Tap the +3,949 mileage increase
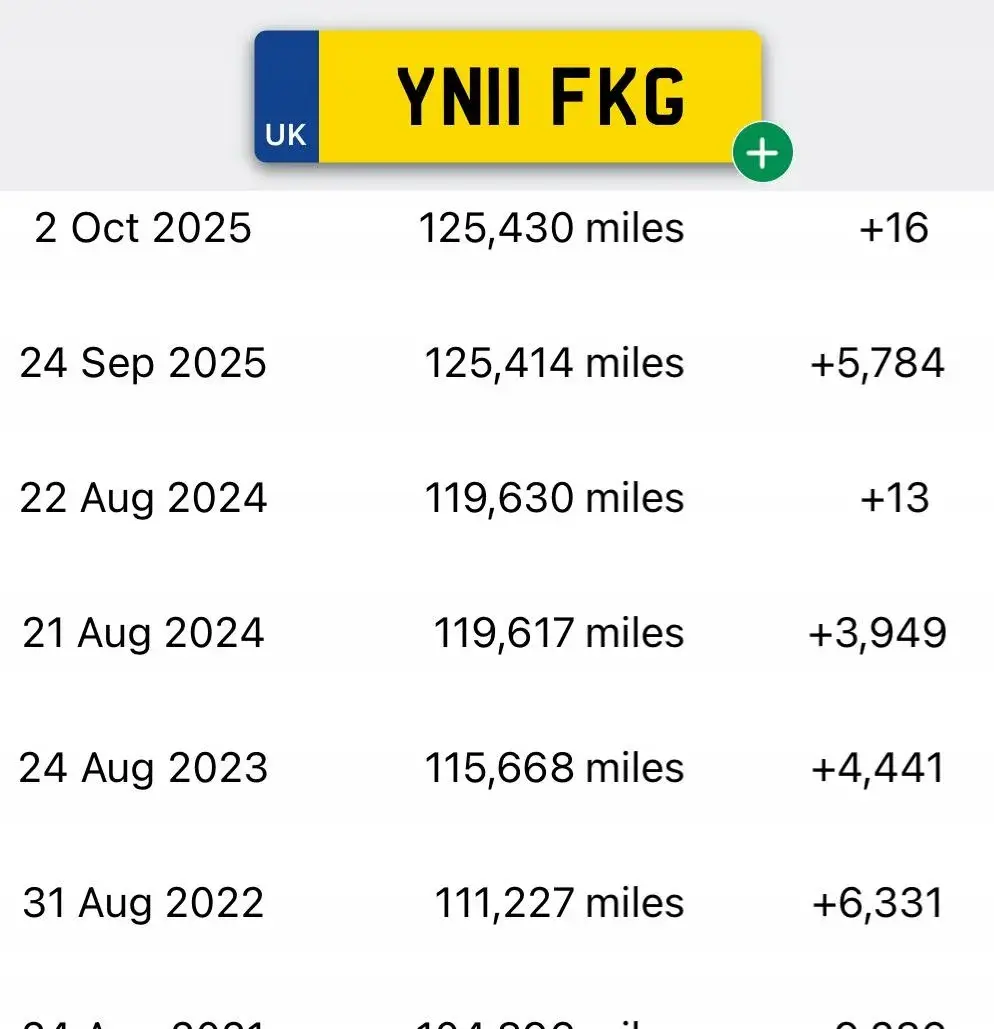This screenshot has height=1029, width=994. tap(877, 633)
